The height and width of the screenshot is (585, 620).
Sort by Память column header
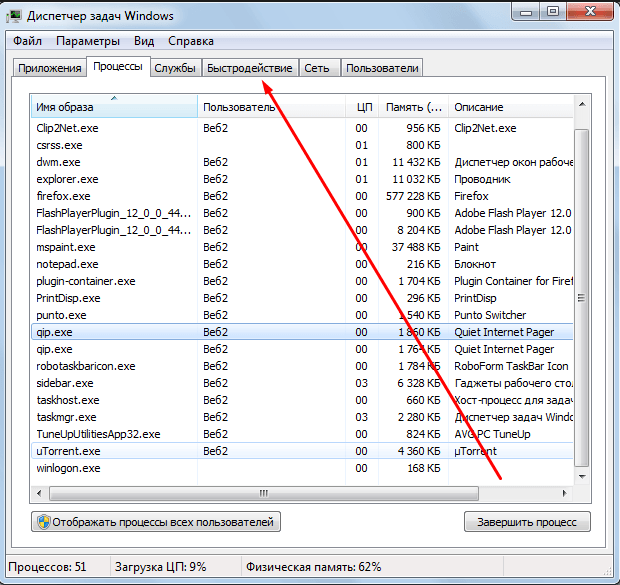413,106
